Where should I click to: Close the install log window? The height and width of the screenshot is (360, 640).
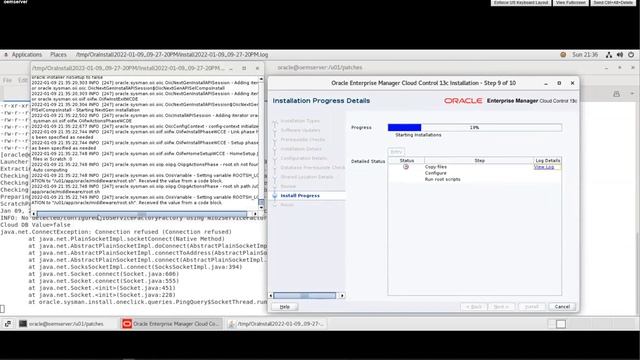[x=257, y=68]
